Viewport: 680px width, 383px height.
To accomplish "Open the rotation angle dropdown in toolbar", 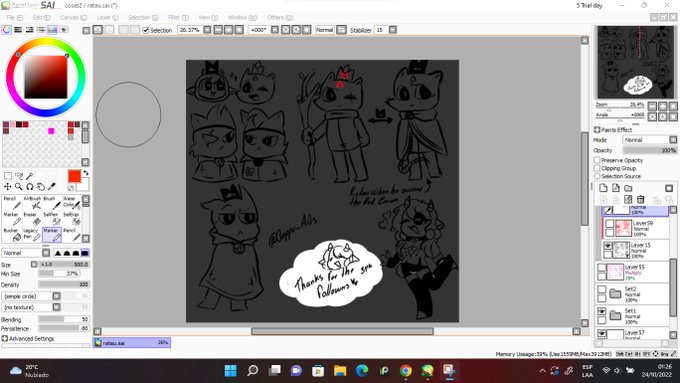I will click(275, 30).
